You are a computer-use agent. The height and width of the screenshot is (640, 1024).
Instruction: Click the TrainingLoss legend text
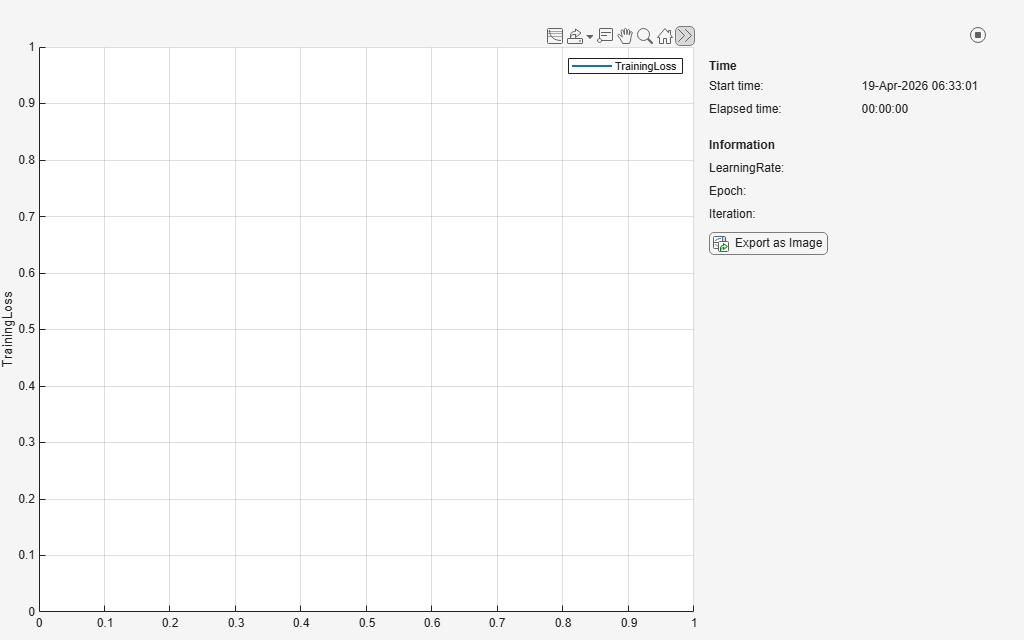point(645,66)
